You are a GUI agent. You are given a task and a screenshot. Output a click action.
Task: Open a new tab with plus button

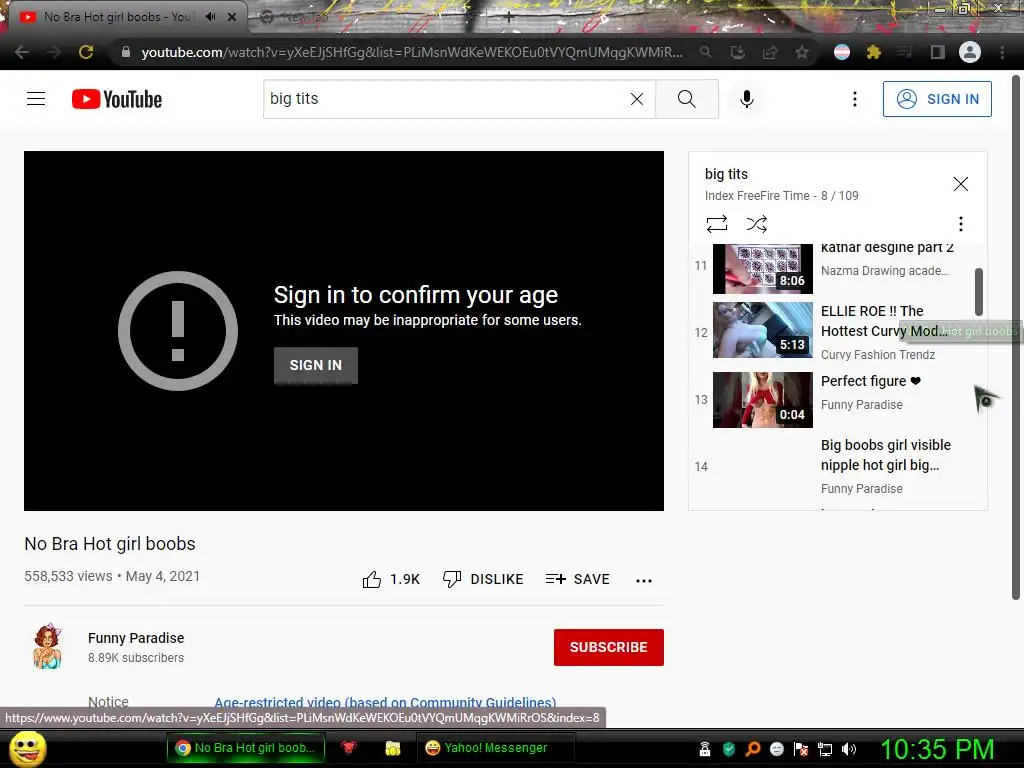point(509,18)
